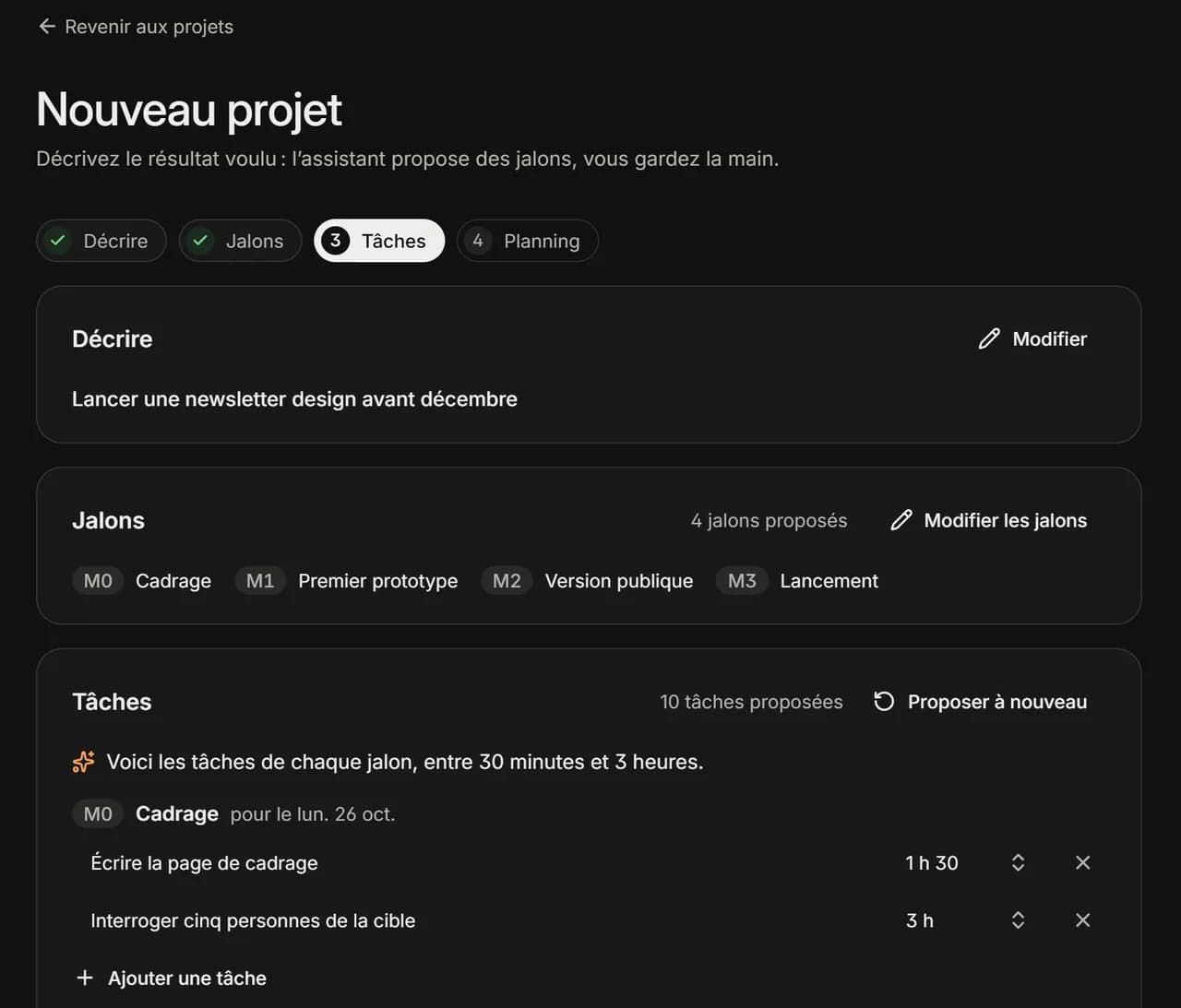Open duration stepper for Interroger cinq personnes
This screenshot has height=1008, width=1181.
(1018, 920)
